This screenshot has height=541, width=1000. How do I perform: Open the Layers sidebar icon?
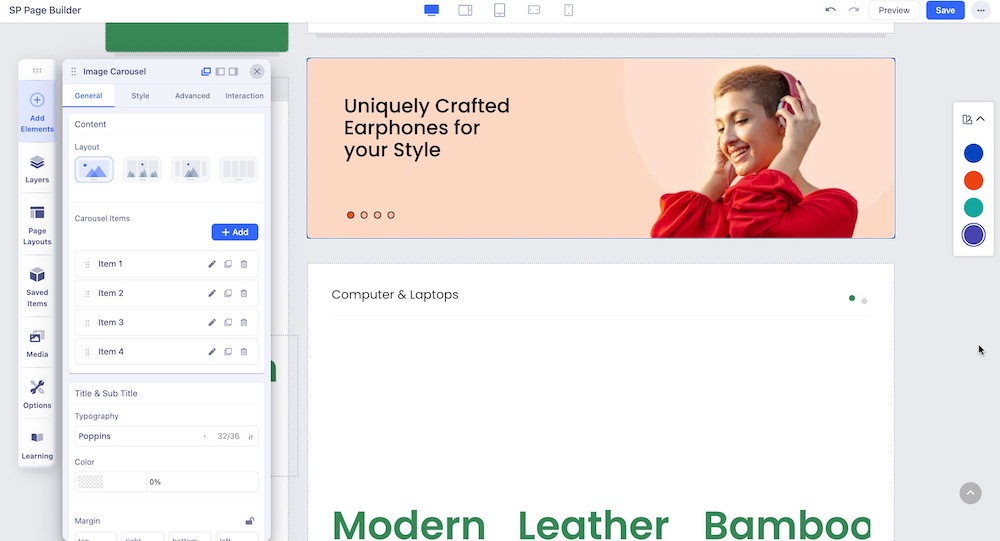click(37, 168)
